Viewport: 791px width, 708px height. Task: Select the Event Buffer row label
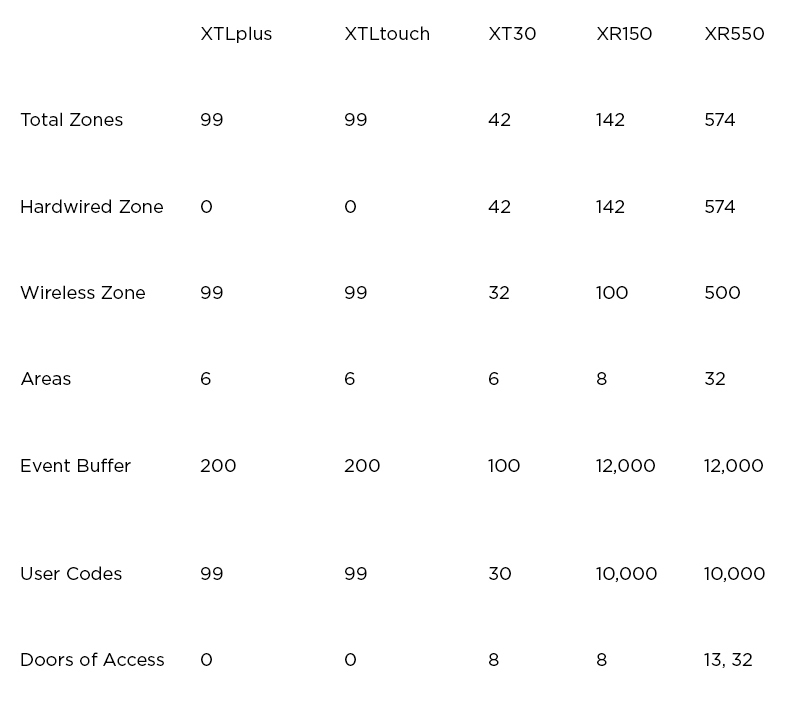point(76,466)
